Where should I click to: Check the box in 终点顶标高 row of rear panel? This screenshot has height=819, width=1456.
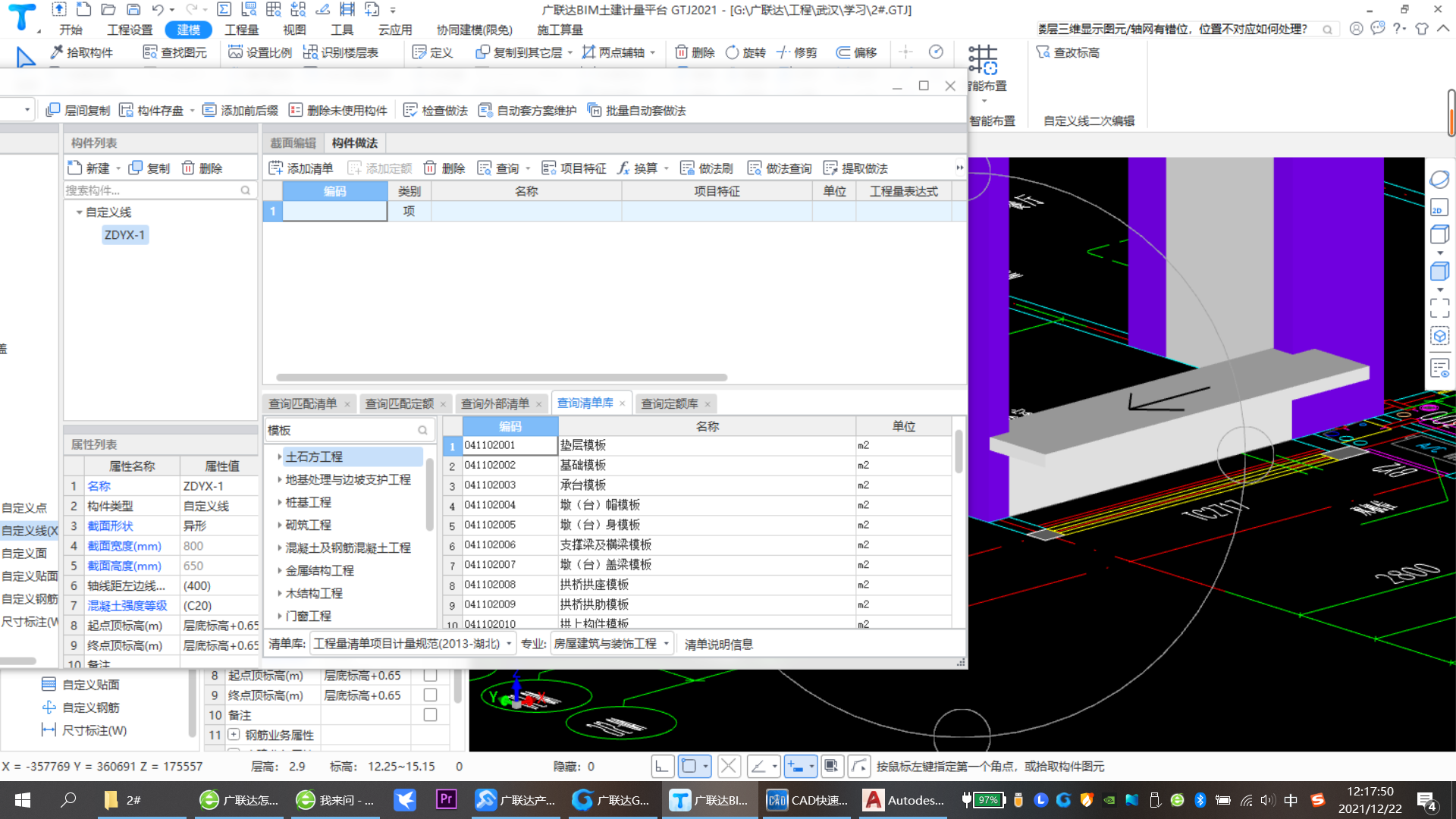[430, 695]
